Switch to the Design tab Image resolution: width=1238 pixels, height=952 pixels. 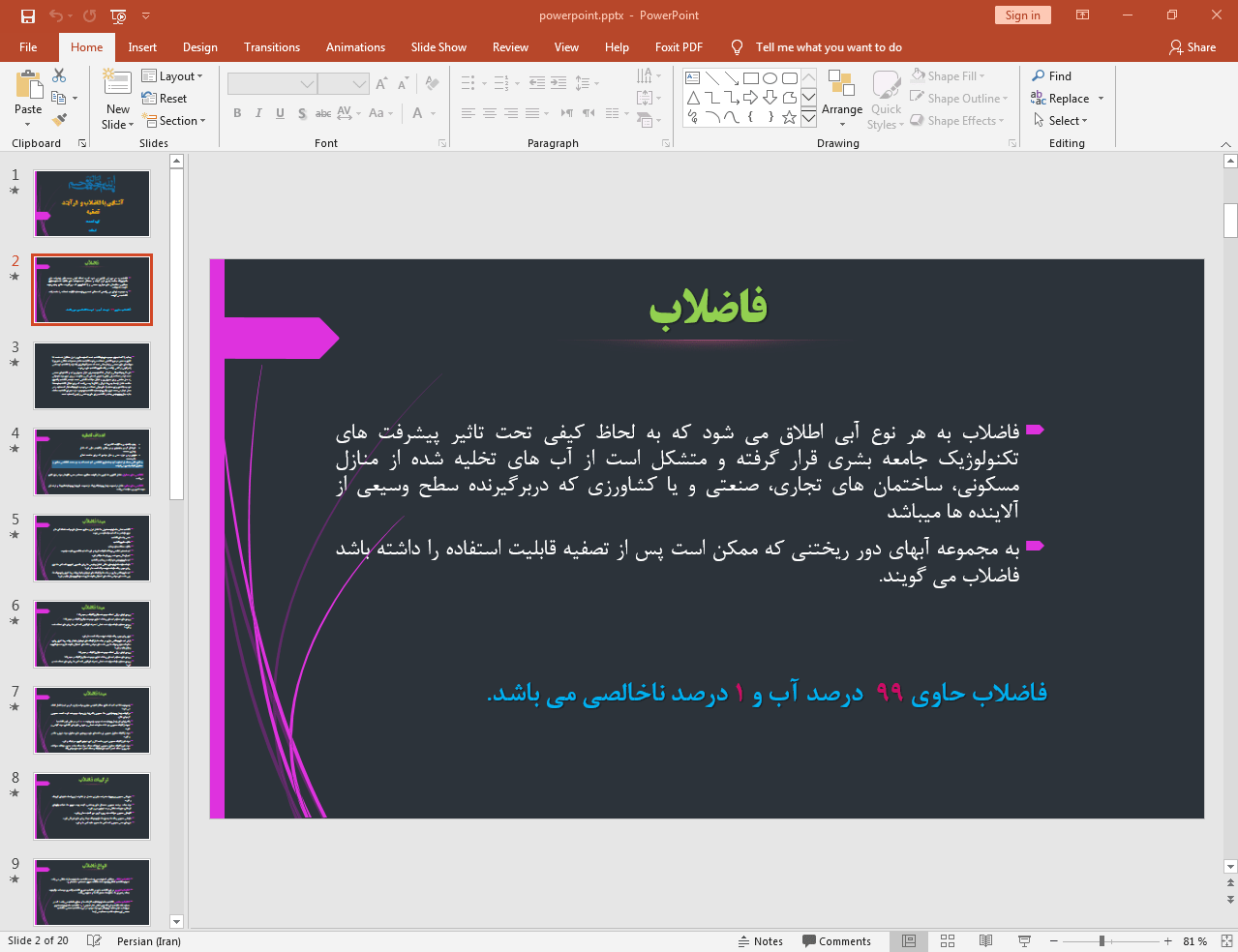coord(199,46)
